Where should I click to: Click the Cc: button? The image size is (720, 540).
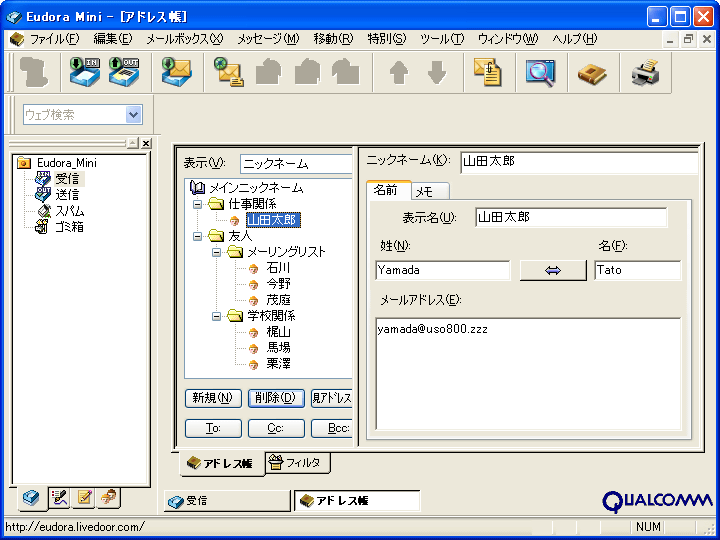point(276,428)
